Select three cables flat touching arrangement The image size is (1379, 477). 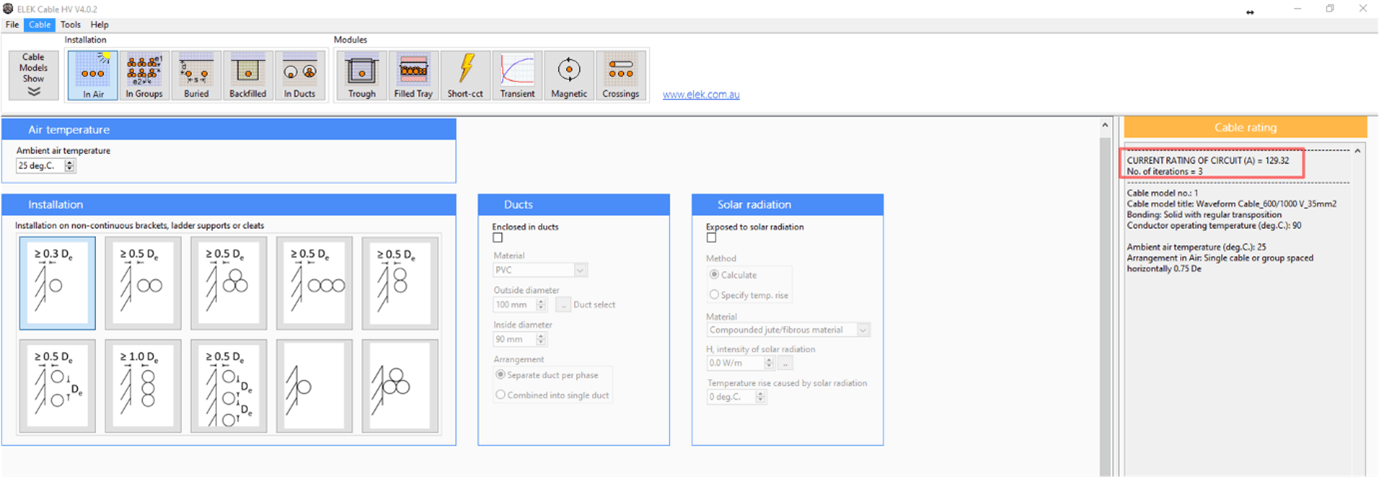(315, 283)
